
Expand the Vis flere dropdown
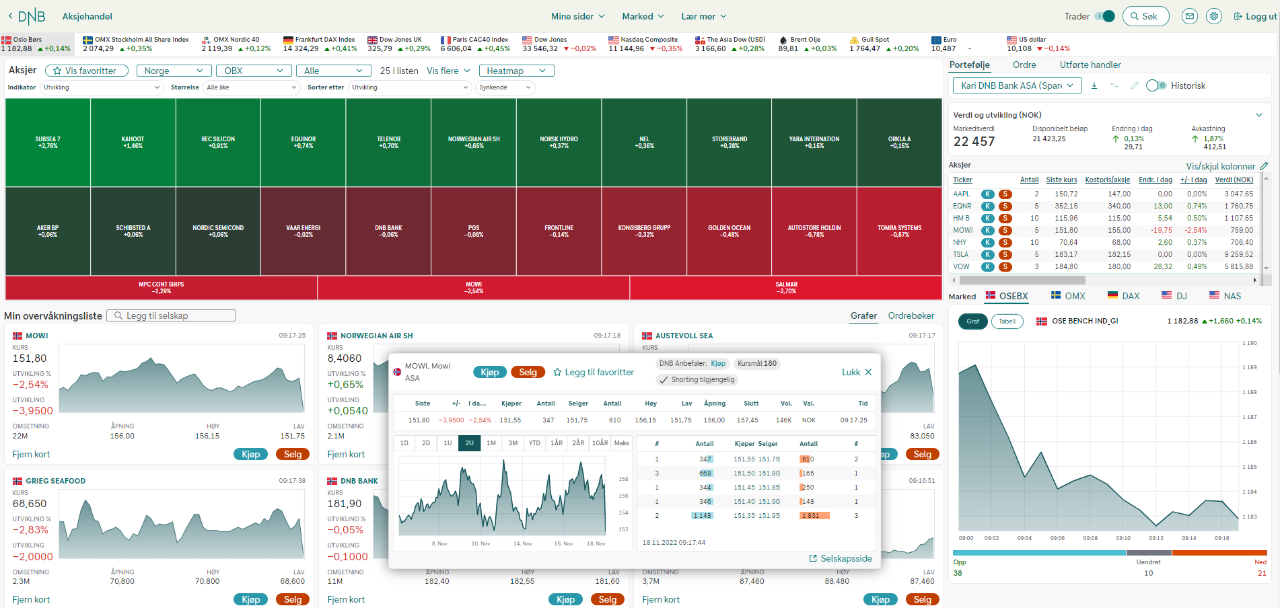point(448,71)
